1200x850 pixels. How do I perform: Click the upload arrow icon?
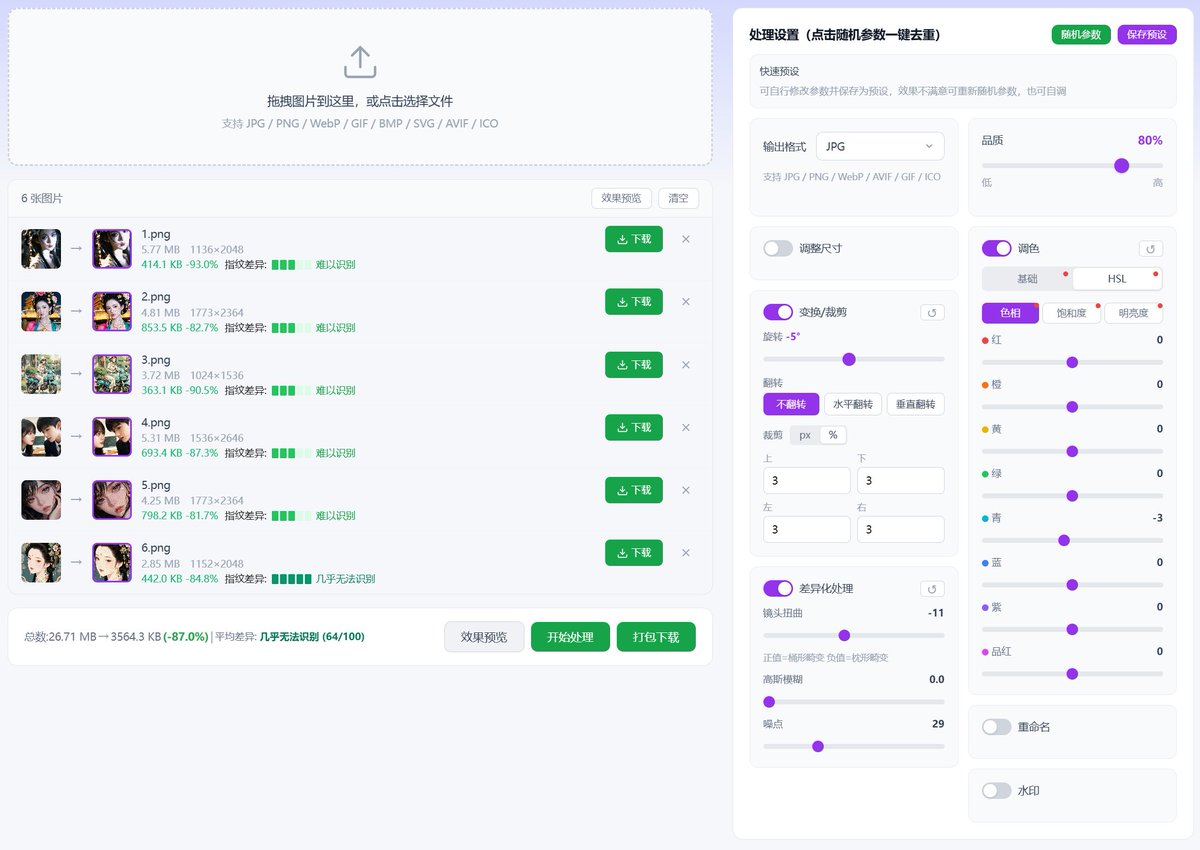(x=360, y=62)
